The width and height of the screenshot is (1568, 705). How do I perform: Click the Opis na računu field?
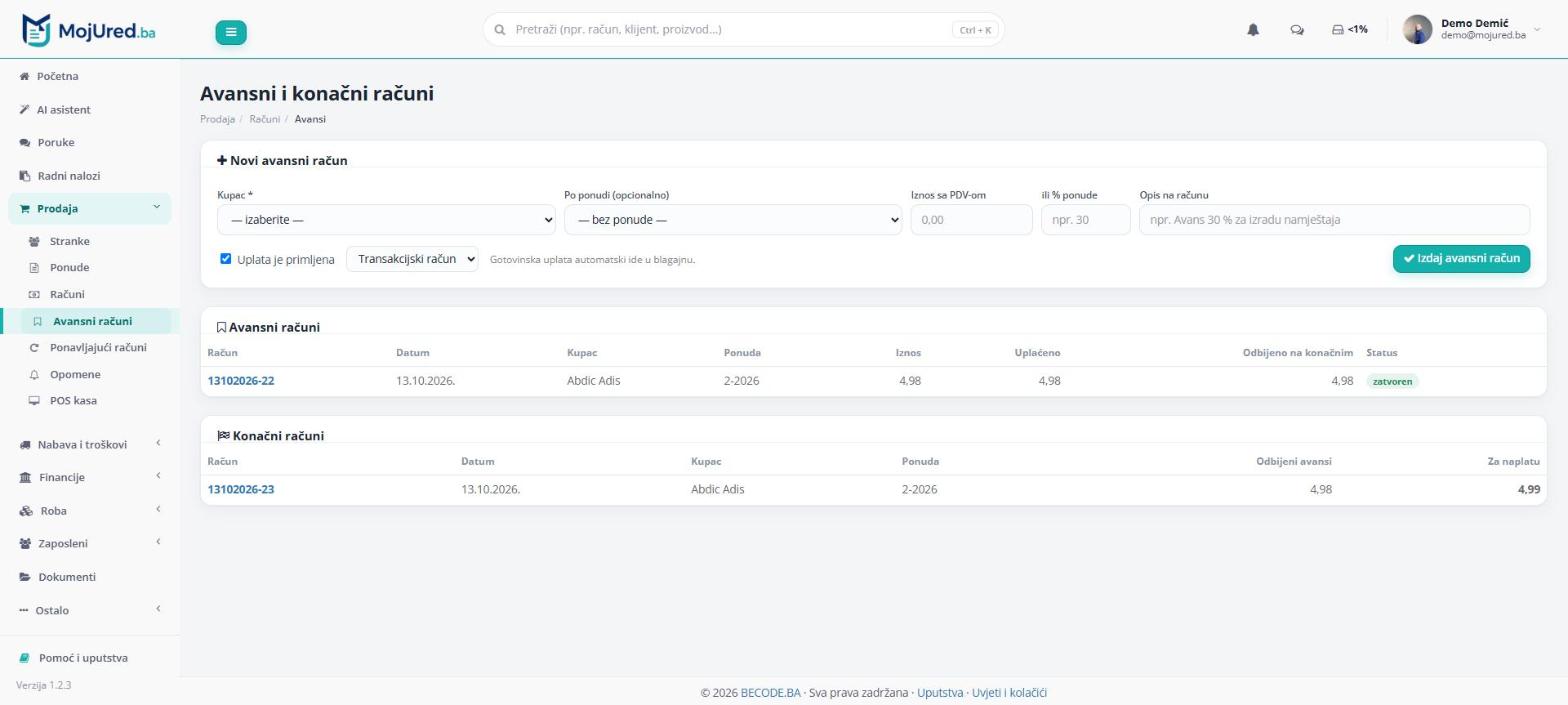click(1334, 220)
